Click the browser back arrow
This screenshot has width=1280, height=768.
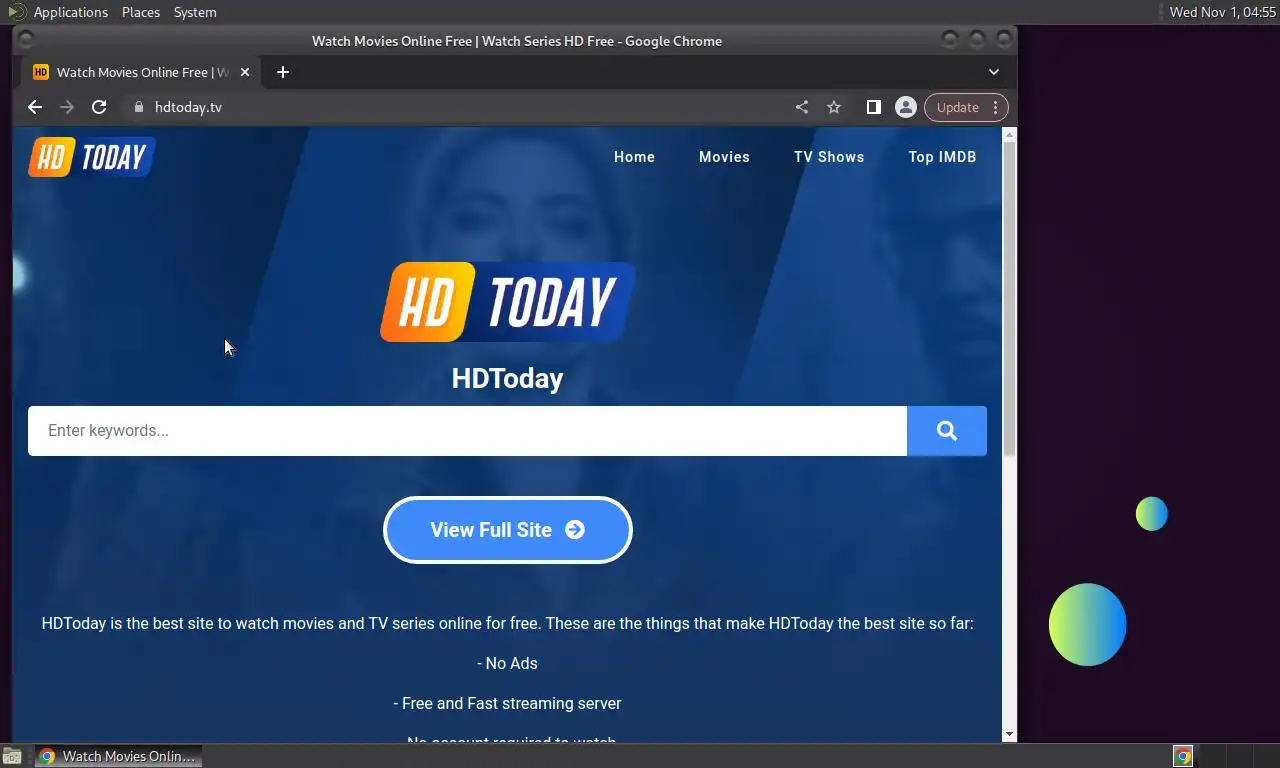click(35, 107)
